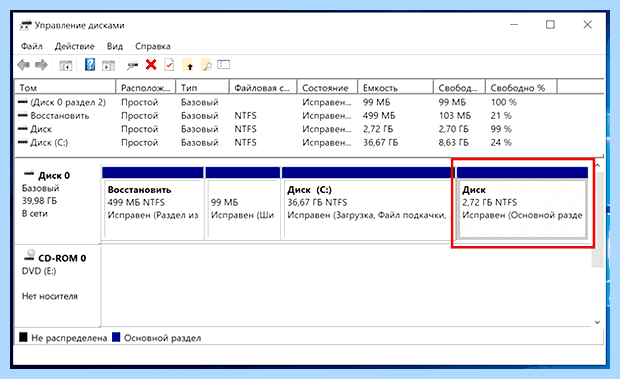Open the Вид menu

pos(115,46)
